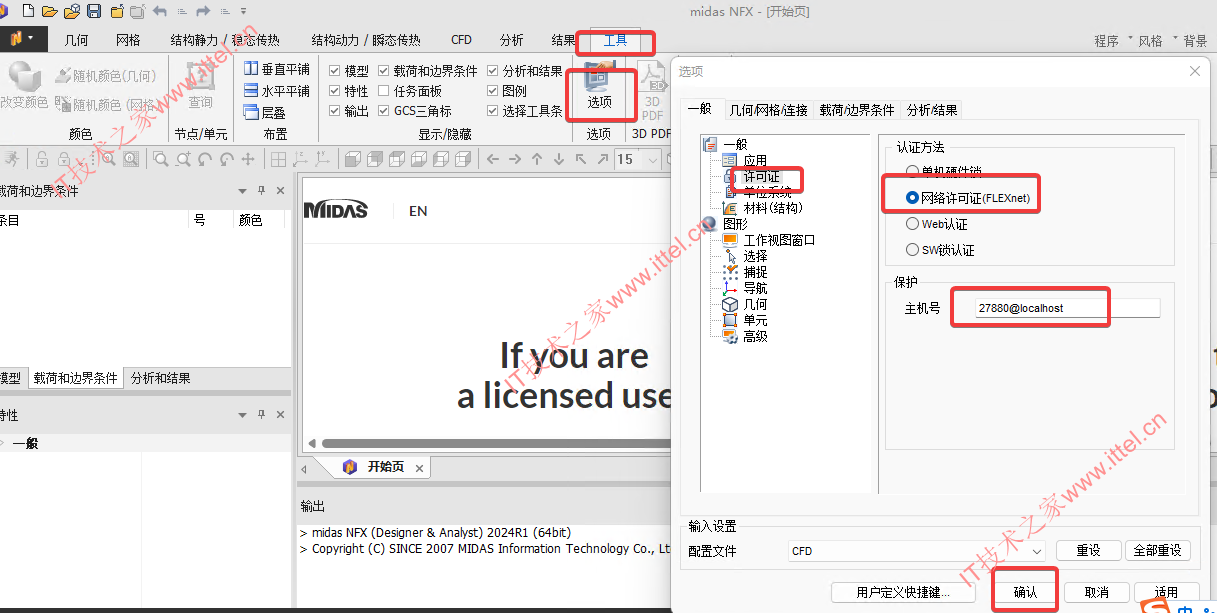The image size is (1217, 613).
Task: Click the zoom window magnifier icon in view toolbar
Action: 160,159
